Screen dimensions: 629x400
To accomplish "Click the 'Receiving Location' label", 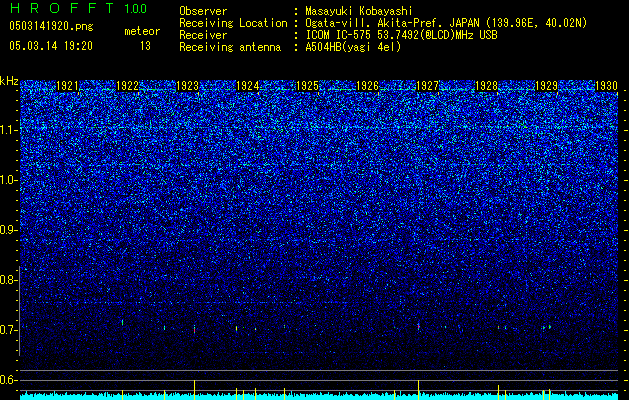I will click(x=233, y=23).
